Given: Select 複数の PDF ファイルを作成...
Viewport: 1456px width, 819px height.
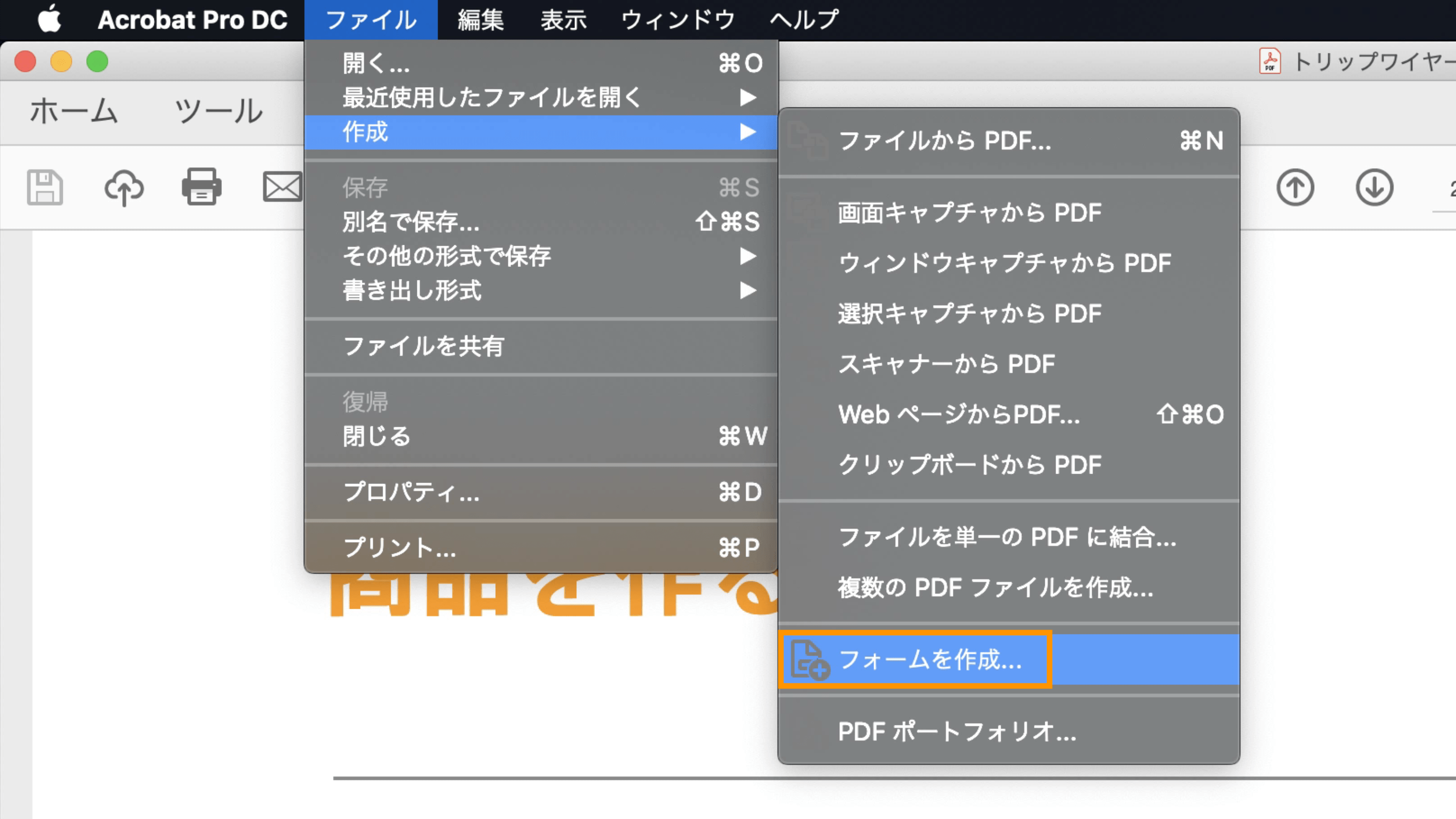Looking at the screenshot, I should tap(1009, 587).
